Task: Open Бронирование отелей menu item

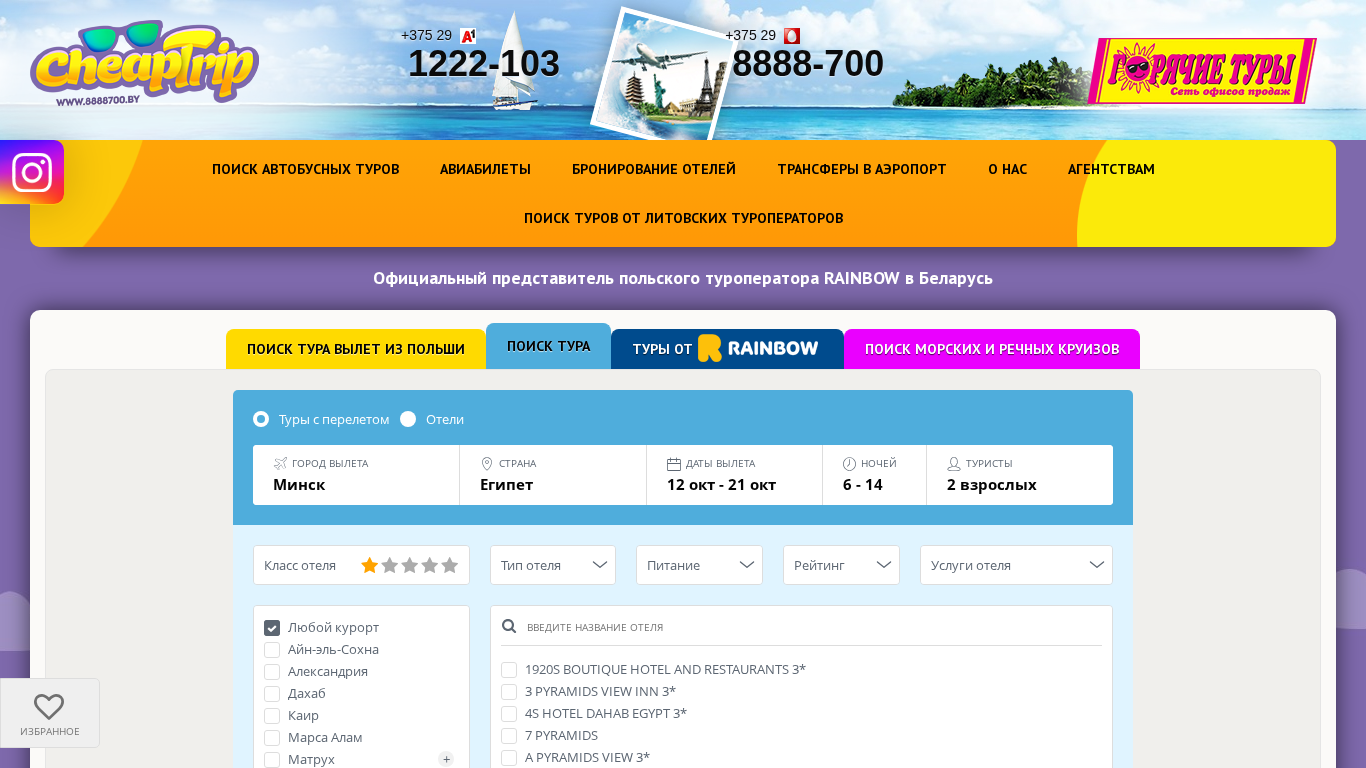Action: pos(654,169)
